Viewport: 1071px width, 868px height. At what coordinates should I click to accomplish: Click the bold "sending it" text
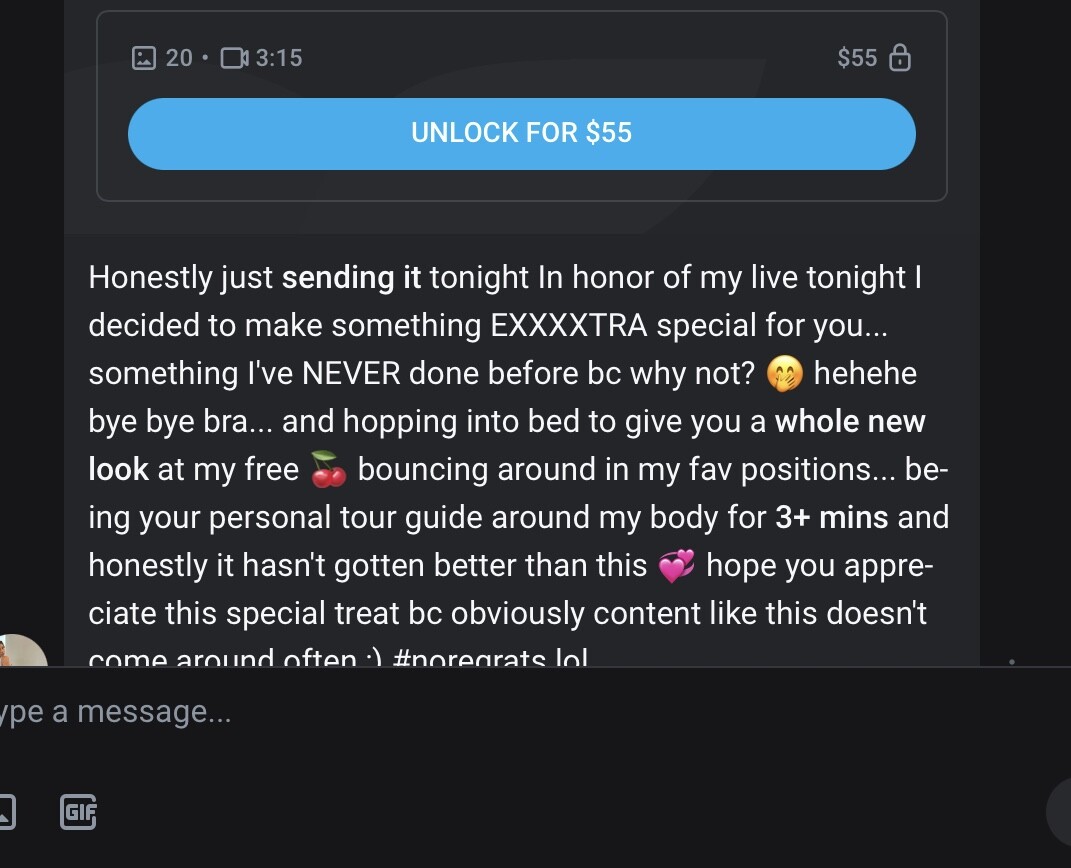tap(351, 278)
